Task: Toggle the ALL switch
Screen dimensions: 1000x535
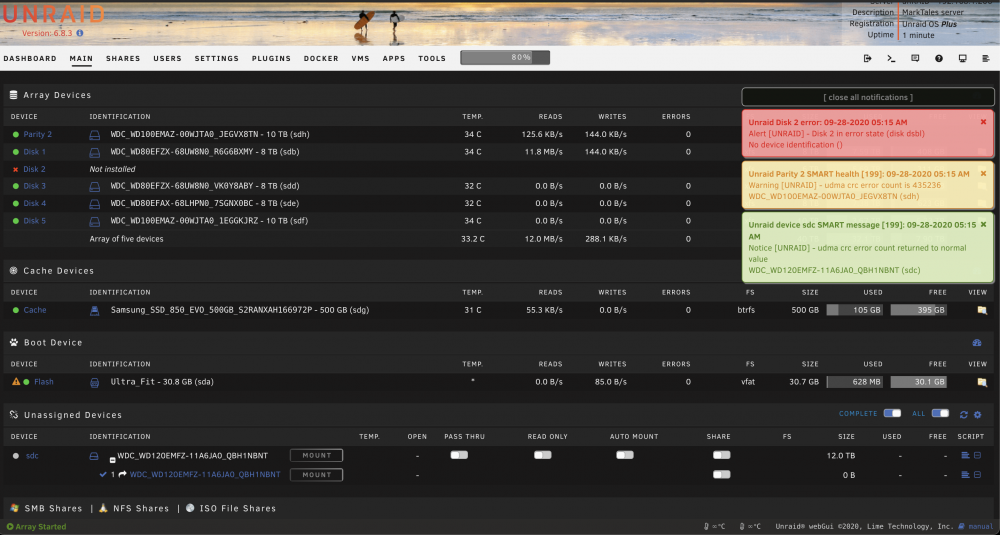Action: tap(940, 413)
